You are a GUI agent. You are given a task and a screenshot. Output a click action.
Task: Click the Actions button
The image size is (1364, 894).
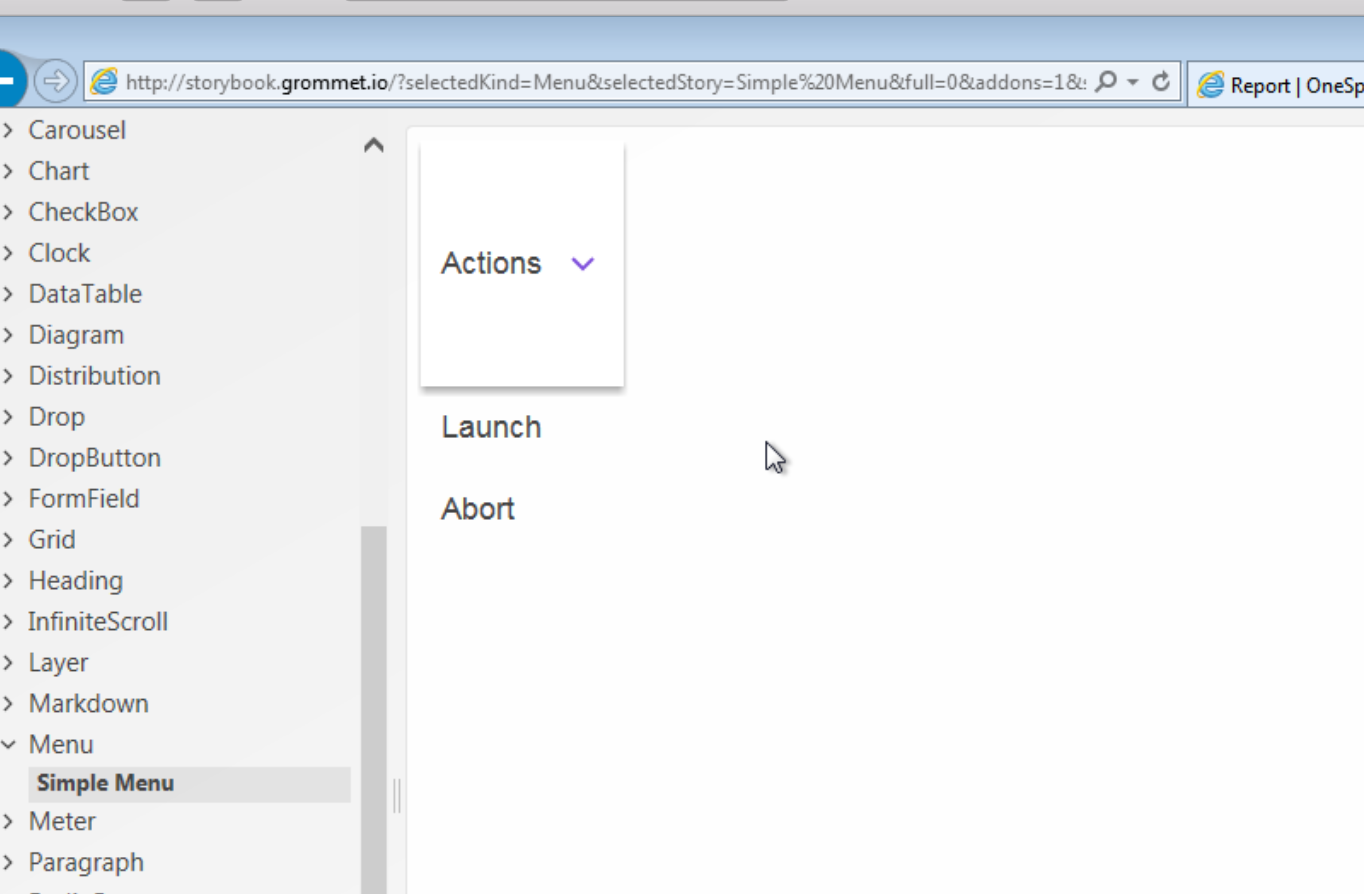click(491, 263)
